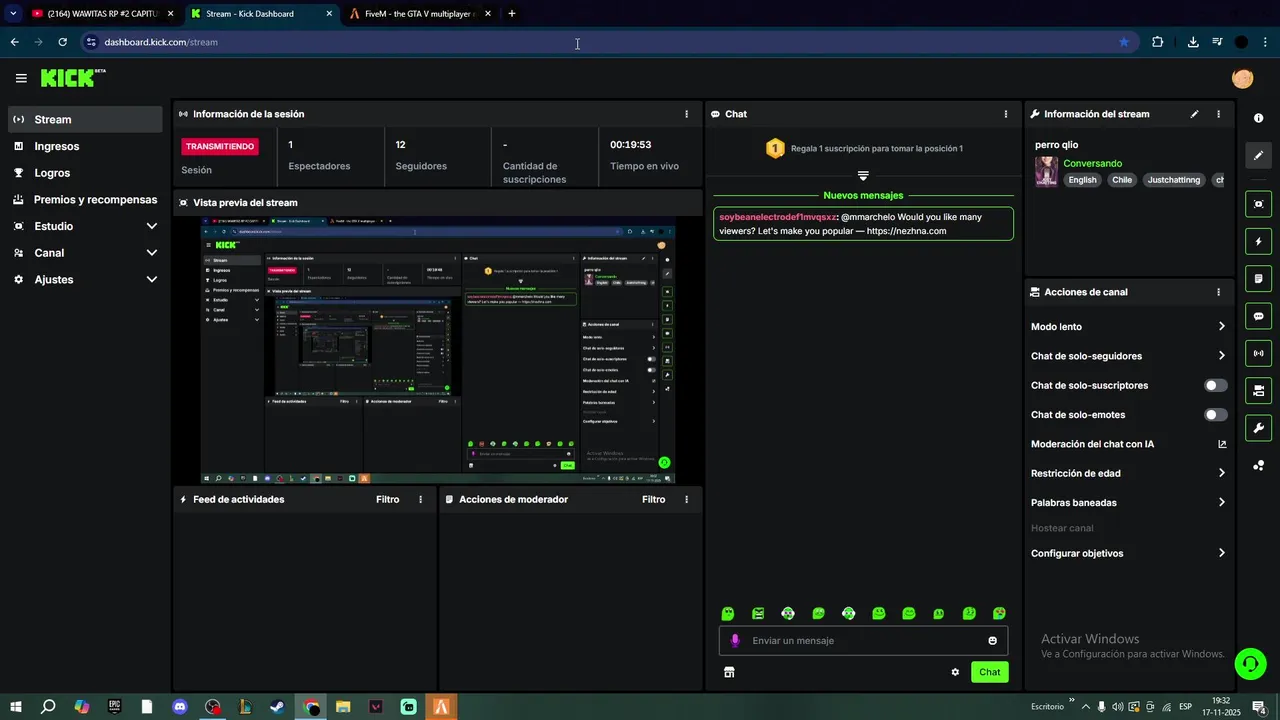The width and height of the screenshot is (1280, 720).
Task: Open the Chat panel options menu
Action: (x=1006, y=114)
